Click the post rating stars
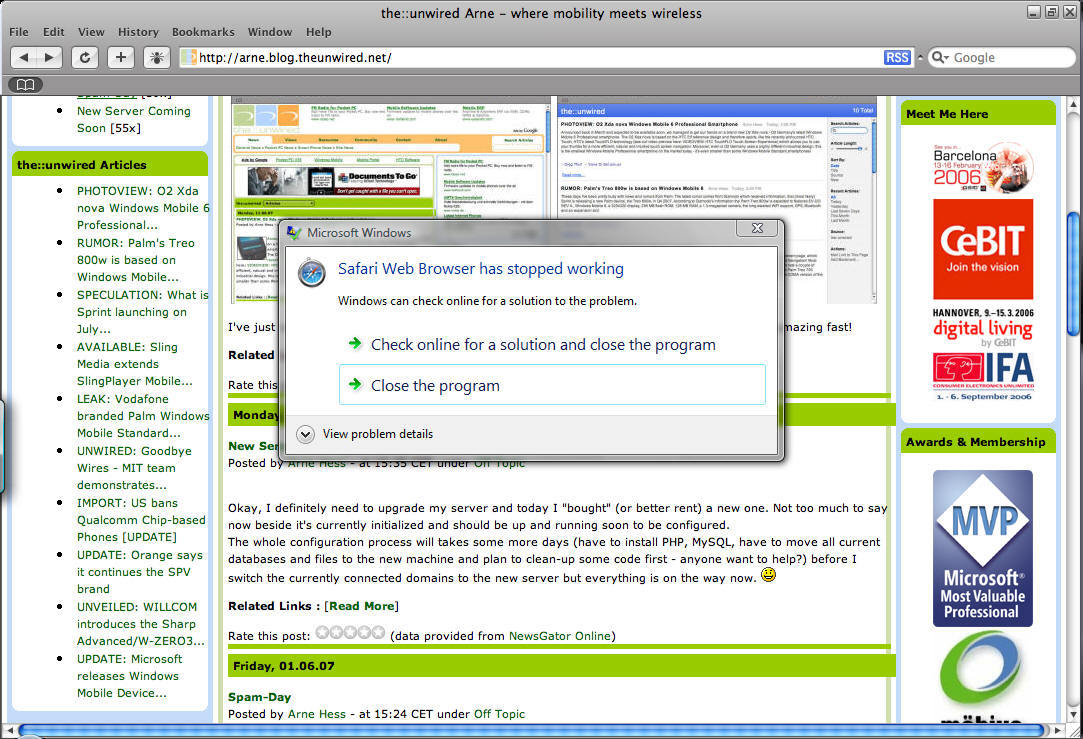 [x=350, y=633]
